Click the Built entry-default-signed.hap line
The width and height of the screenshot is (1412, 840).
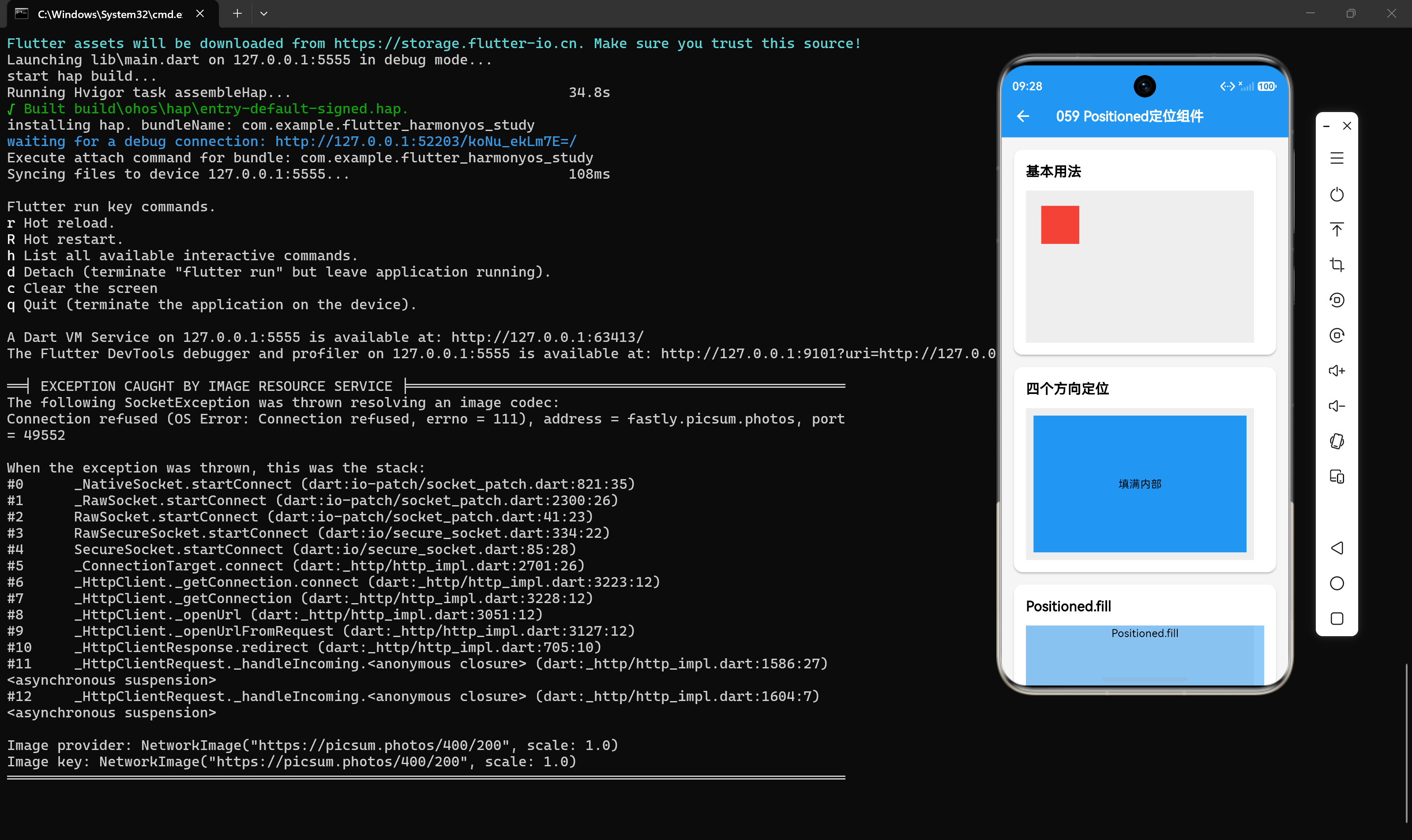click(x=208, y=109)
